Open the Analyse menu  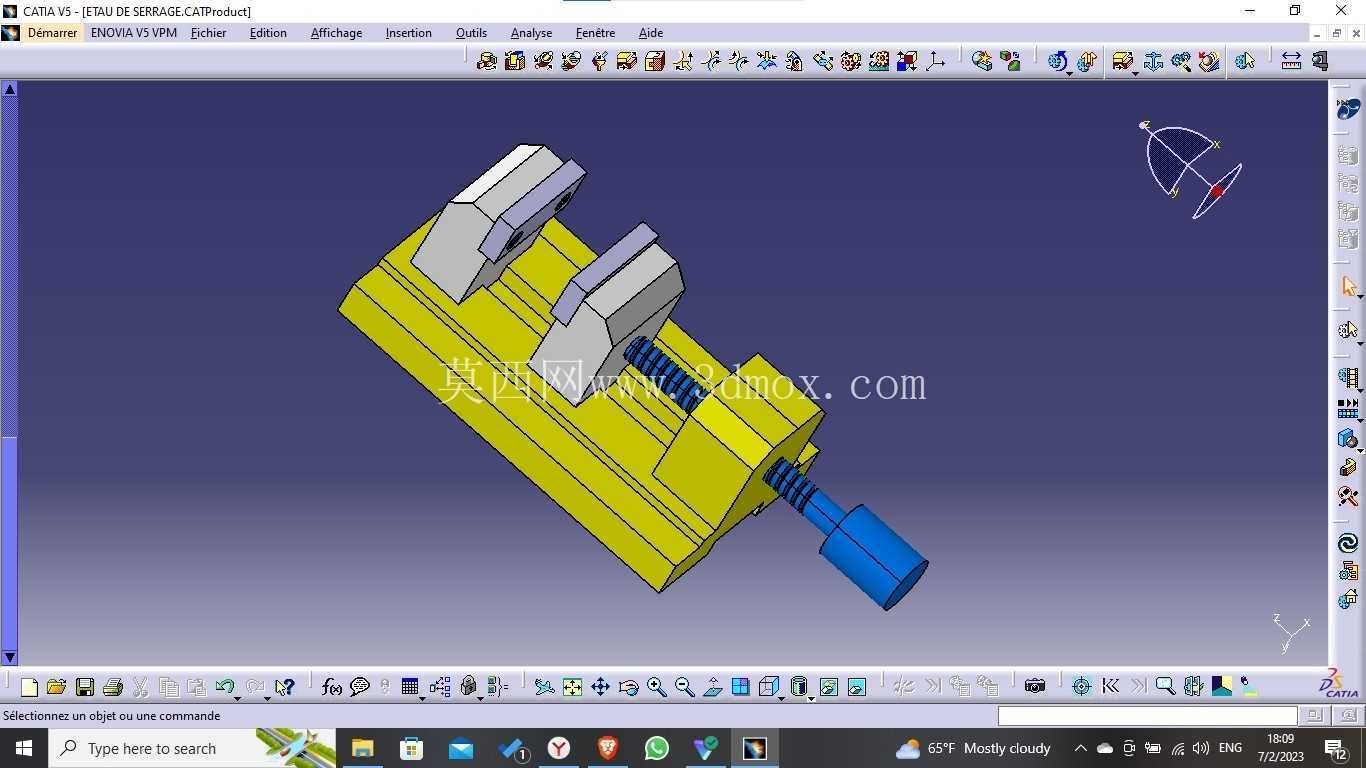[x=531, y=33]
